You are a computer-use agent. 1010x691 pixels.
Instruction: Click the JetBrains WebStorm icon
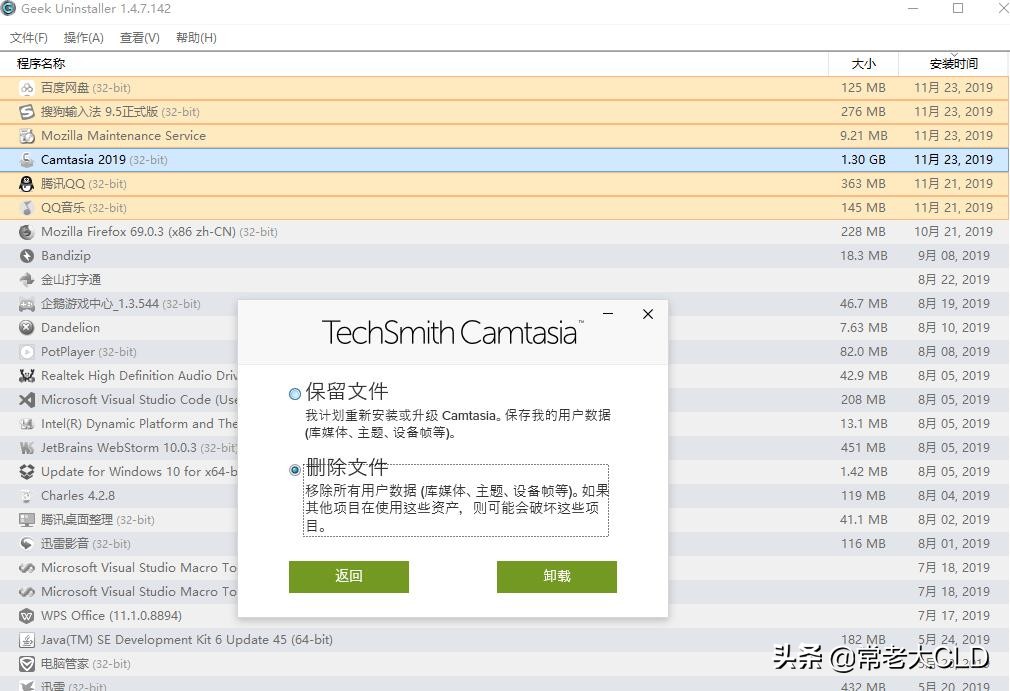[x=26, y=448]
